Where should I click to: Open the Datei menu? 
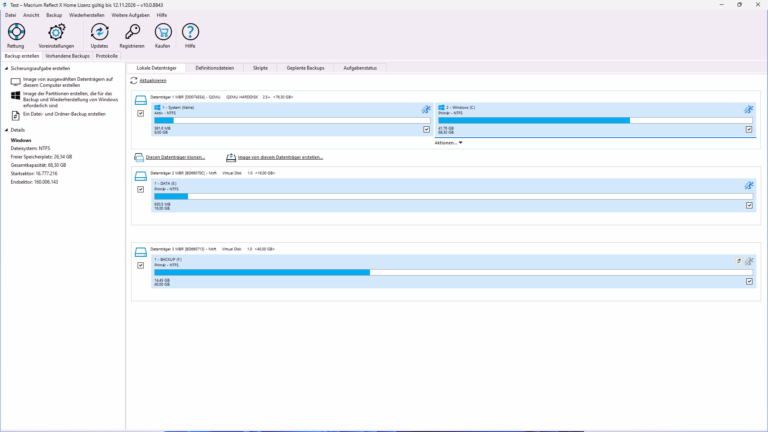coord(10,15)
